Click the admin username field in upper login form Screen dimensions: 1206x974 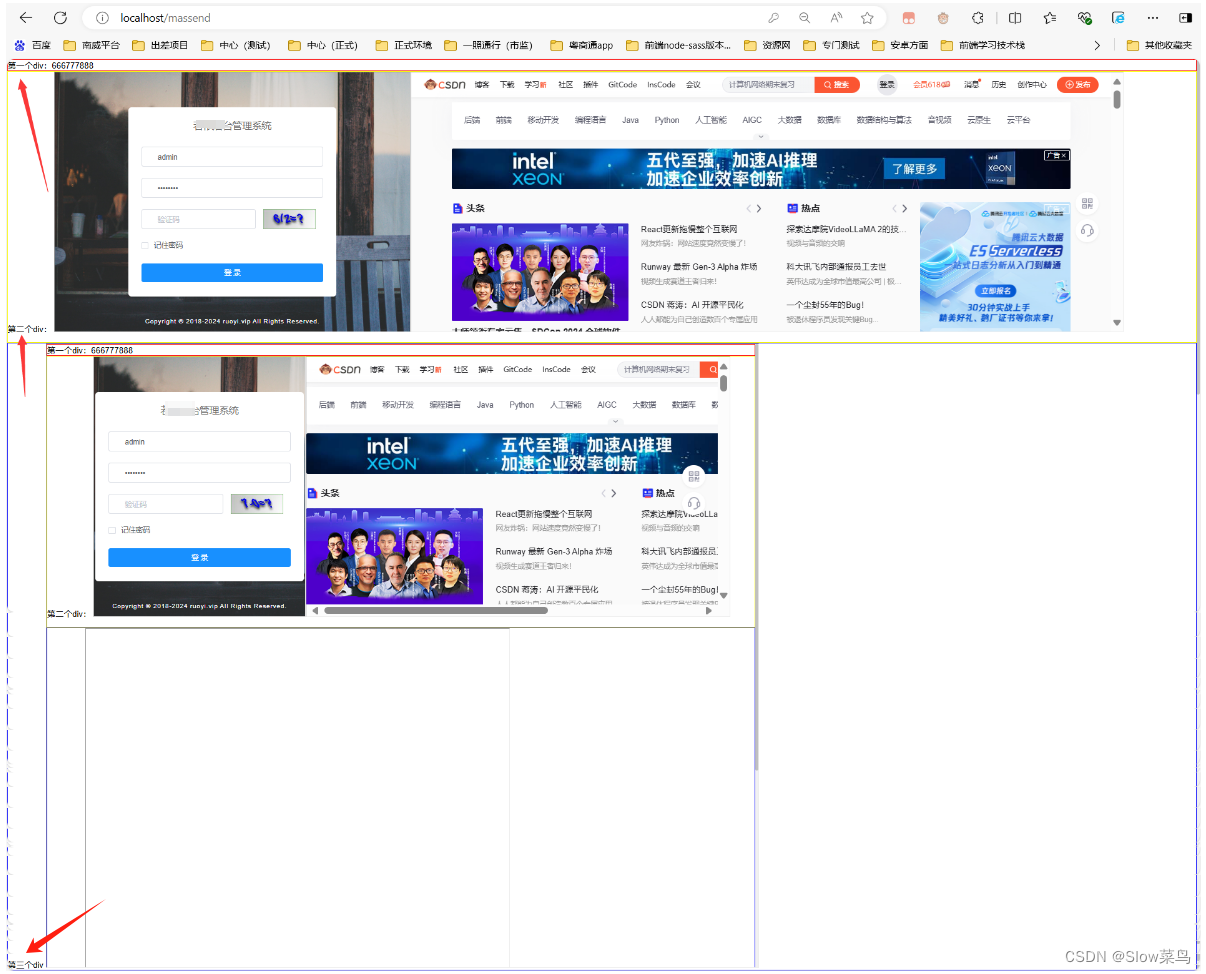(232, 157)
